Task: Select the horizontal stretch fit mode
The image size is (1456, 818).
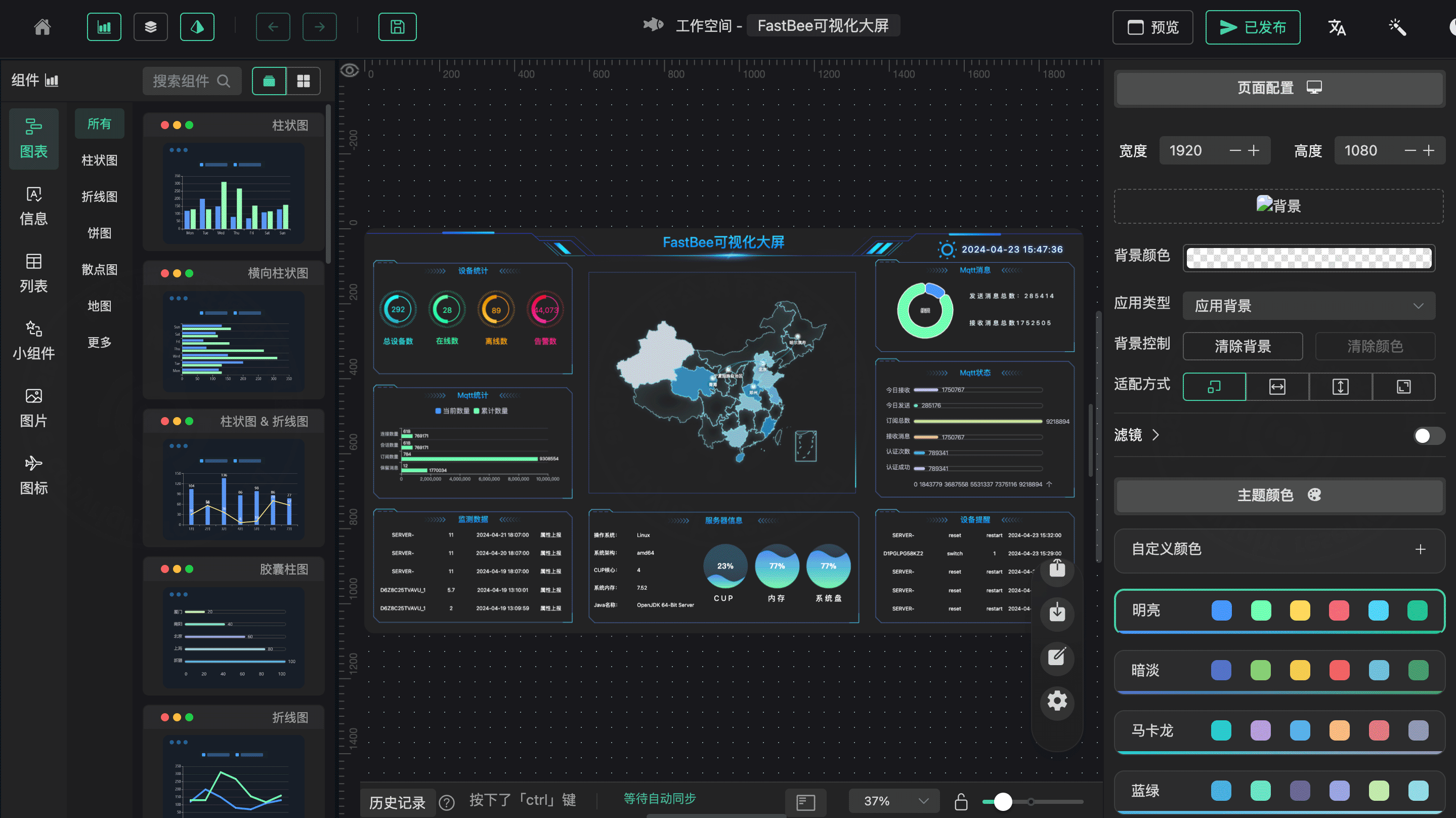Action: (1277, 387)
